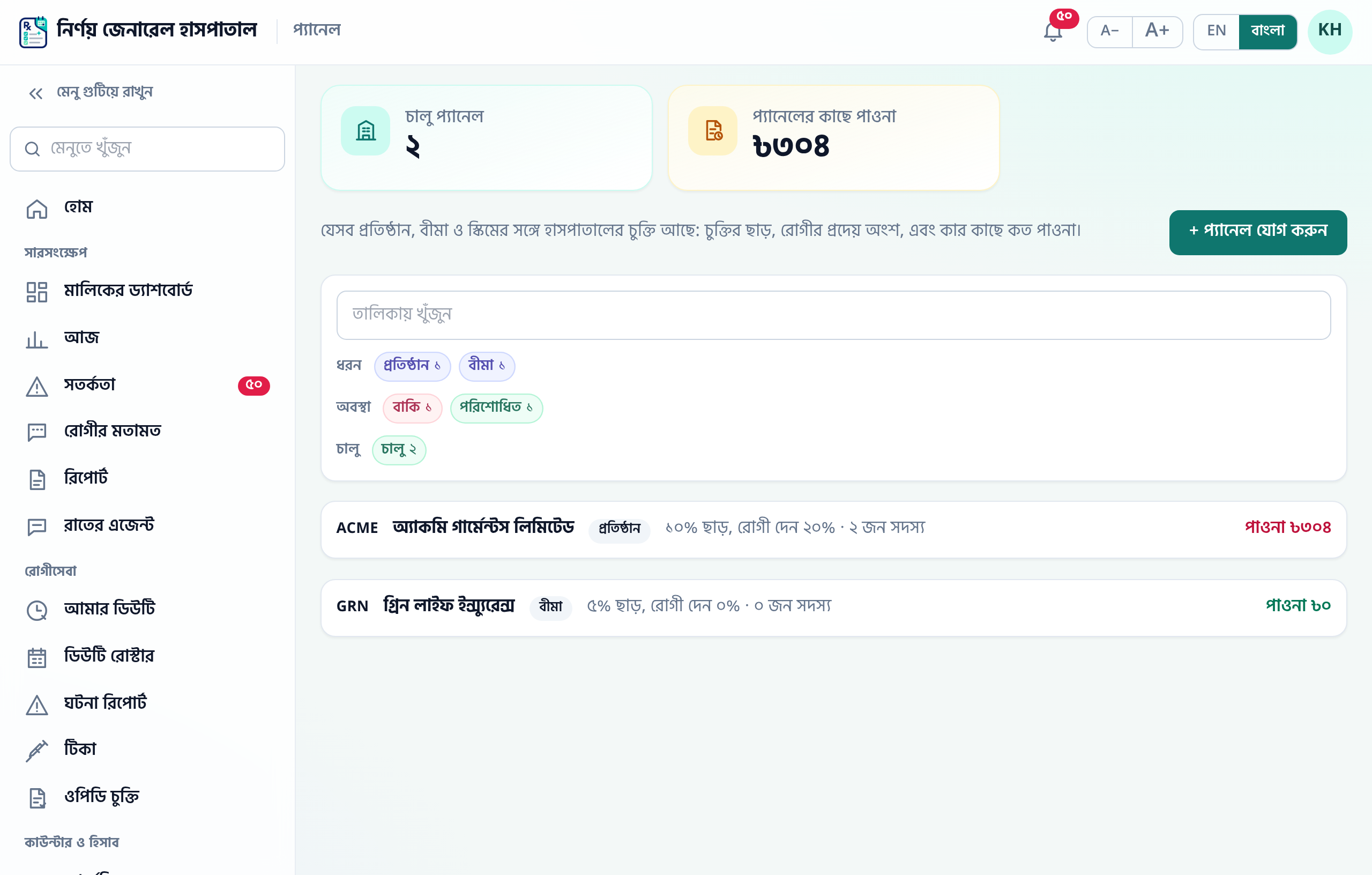Increase font size with A+ button
Screen dimensions: 1372x875
[x=1157, y=31]
